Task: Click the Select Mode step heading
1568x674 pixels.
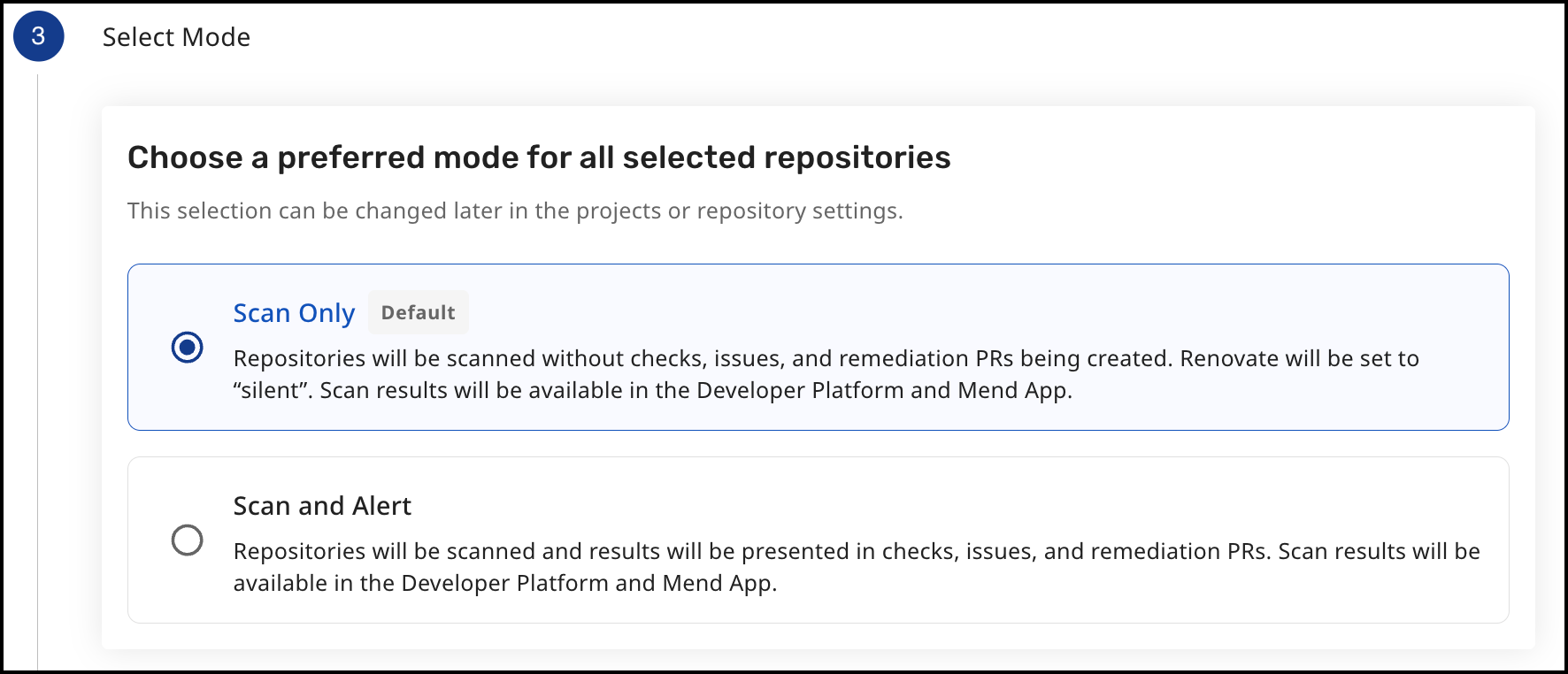Action: pos(176,37)
